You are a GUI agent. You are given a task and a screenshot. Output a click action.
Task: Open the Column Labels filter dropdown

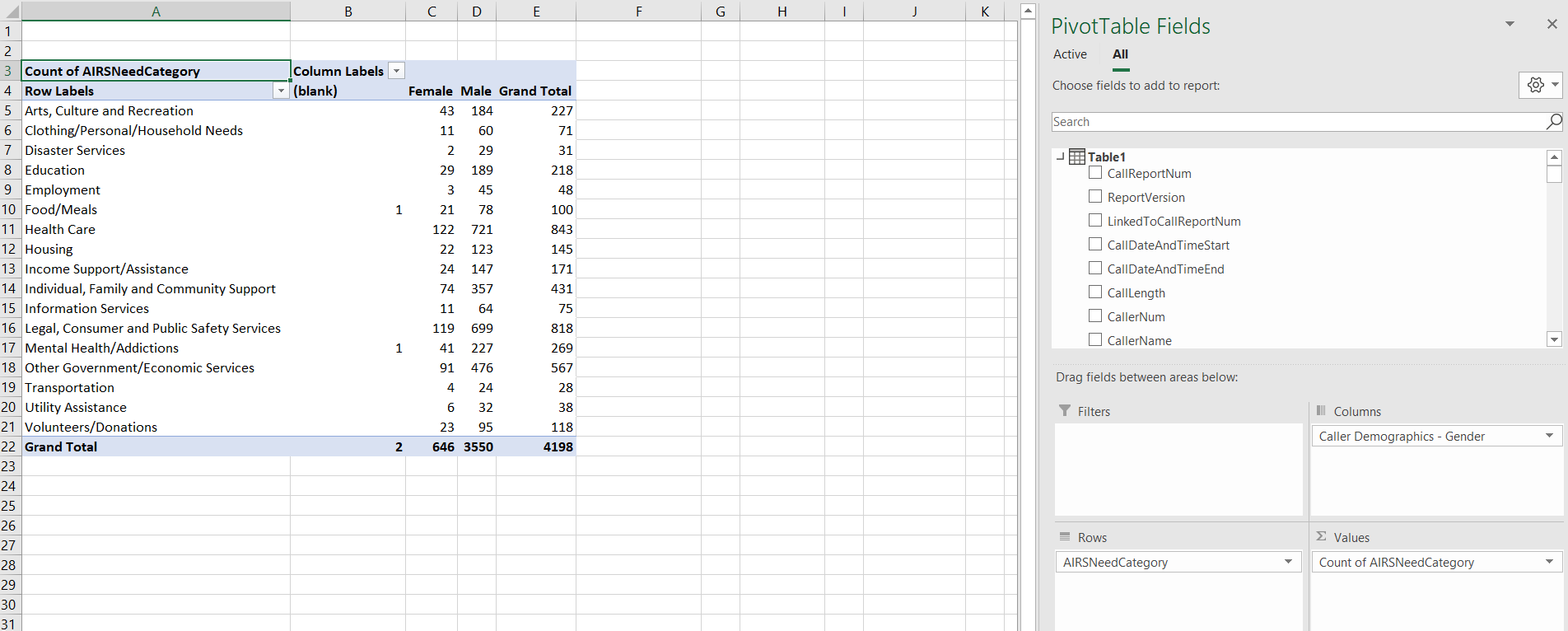point(396,71)
